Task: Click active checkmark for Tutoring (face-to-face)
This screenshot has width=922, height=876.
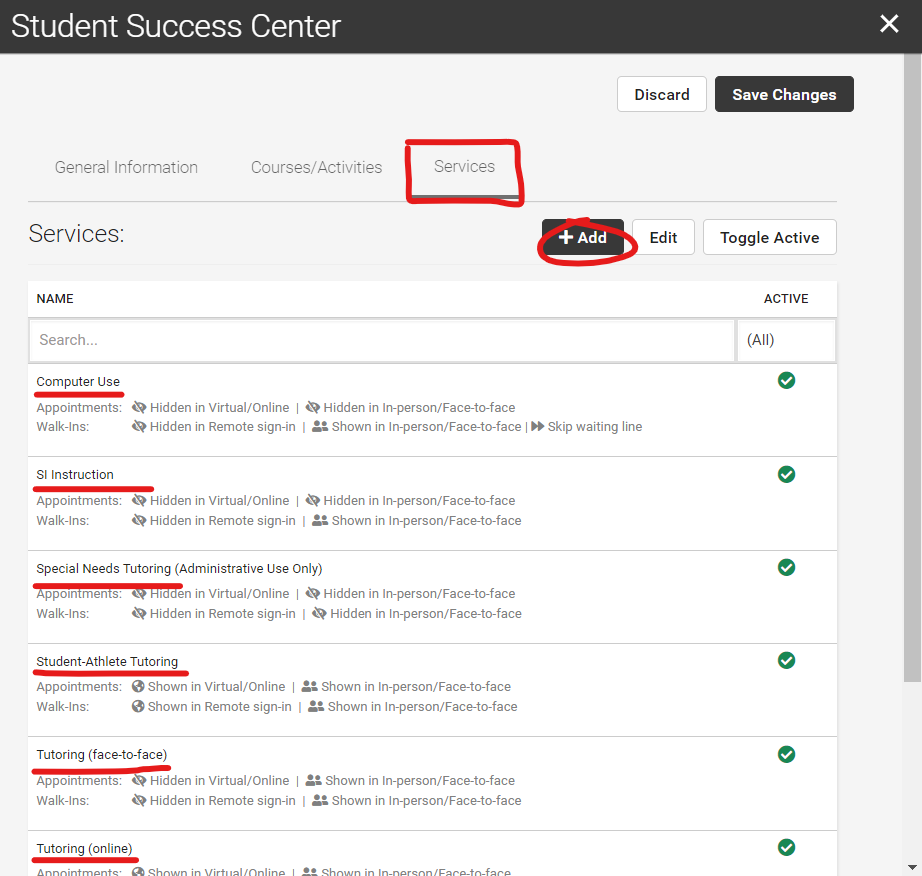Action: (x=786, y=754)
